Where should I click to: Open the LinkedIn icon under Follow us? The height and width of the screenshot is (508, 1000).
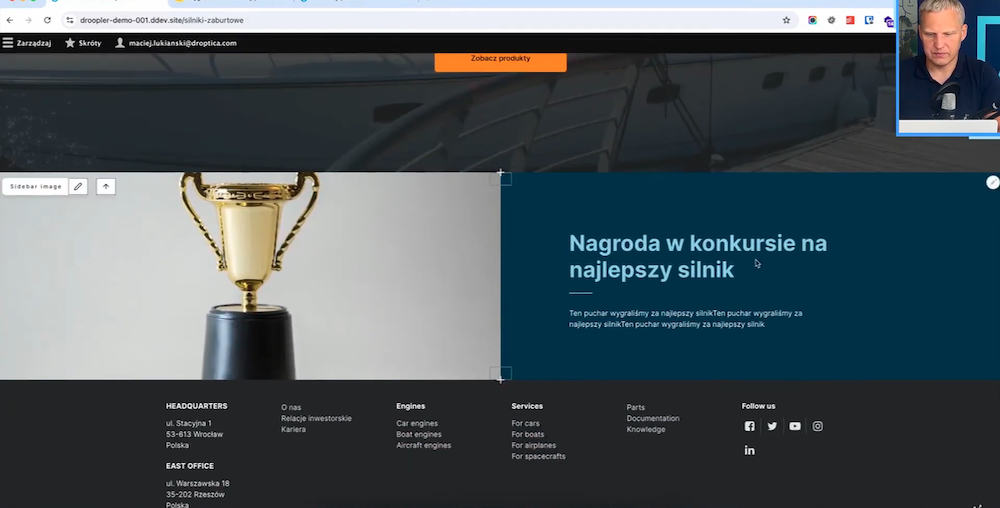coord(749,451)
